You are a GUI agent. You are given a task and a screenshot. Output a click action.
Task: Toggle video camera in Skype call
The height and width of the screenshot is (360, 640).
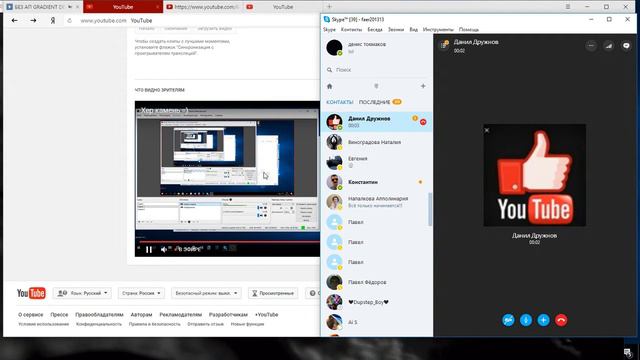click(x=508, y=320)
